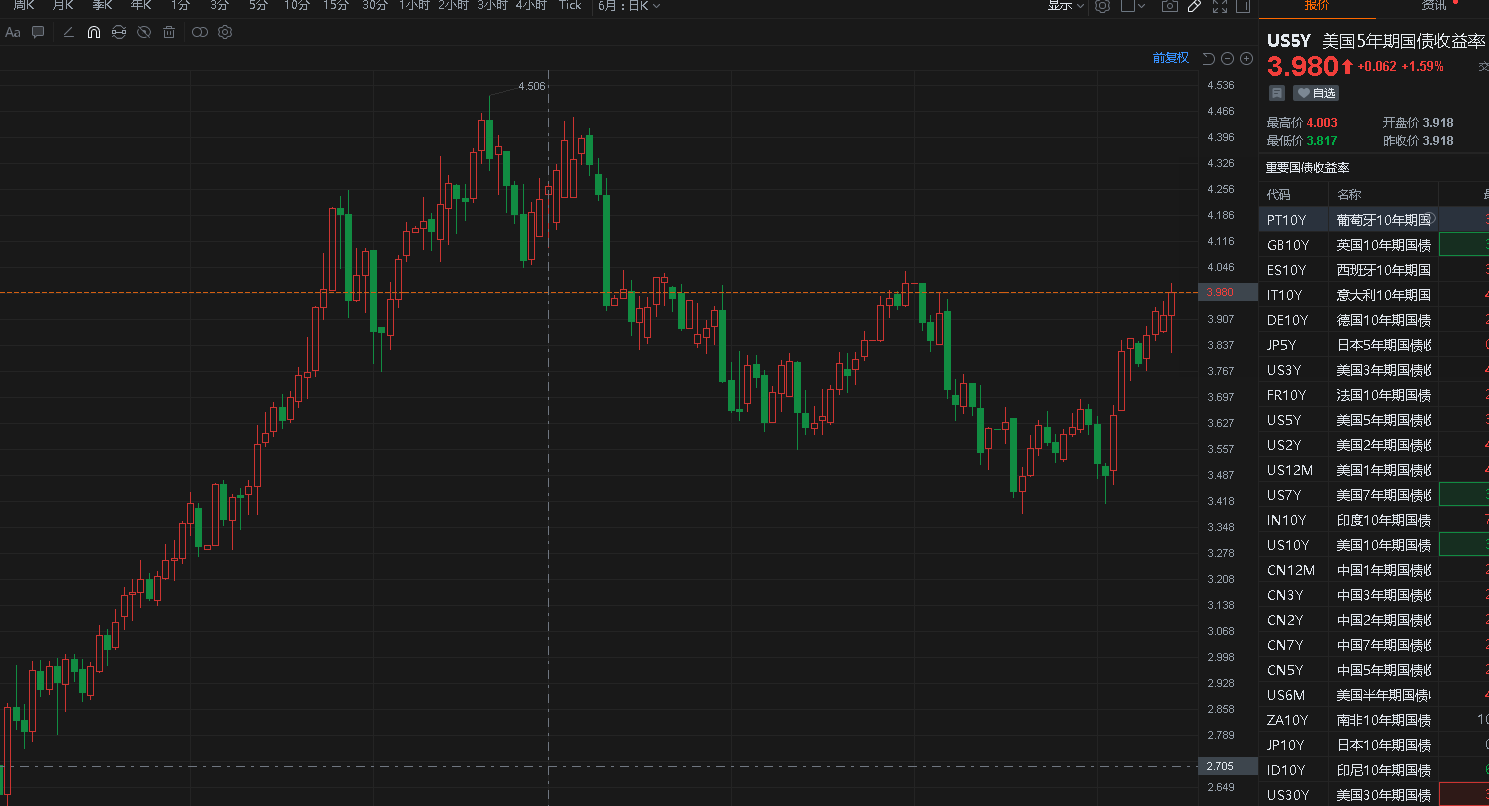Select the JP5Y 日本5年期国债 row
Viewport: 1489px width, 806px height.
coord(1374,344)
